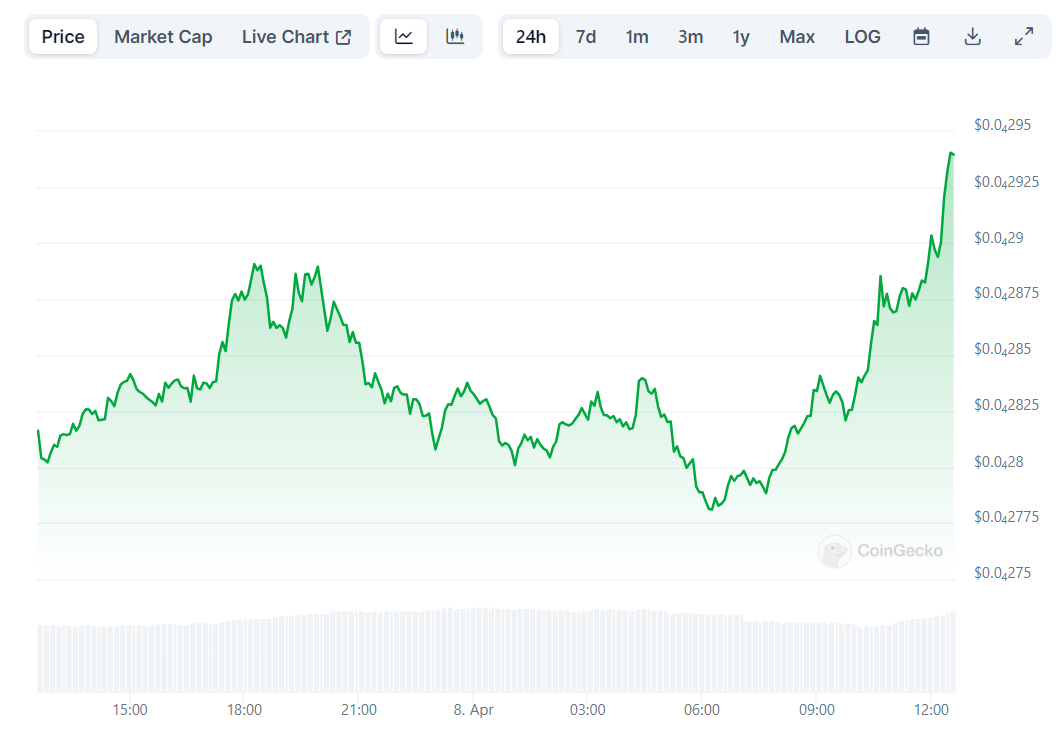View the 1y price history
This screenshot has width=1062, height=737.
(x=741, y=37)
